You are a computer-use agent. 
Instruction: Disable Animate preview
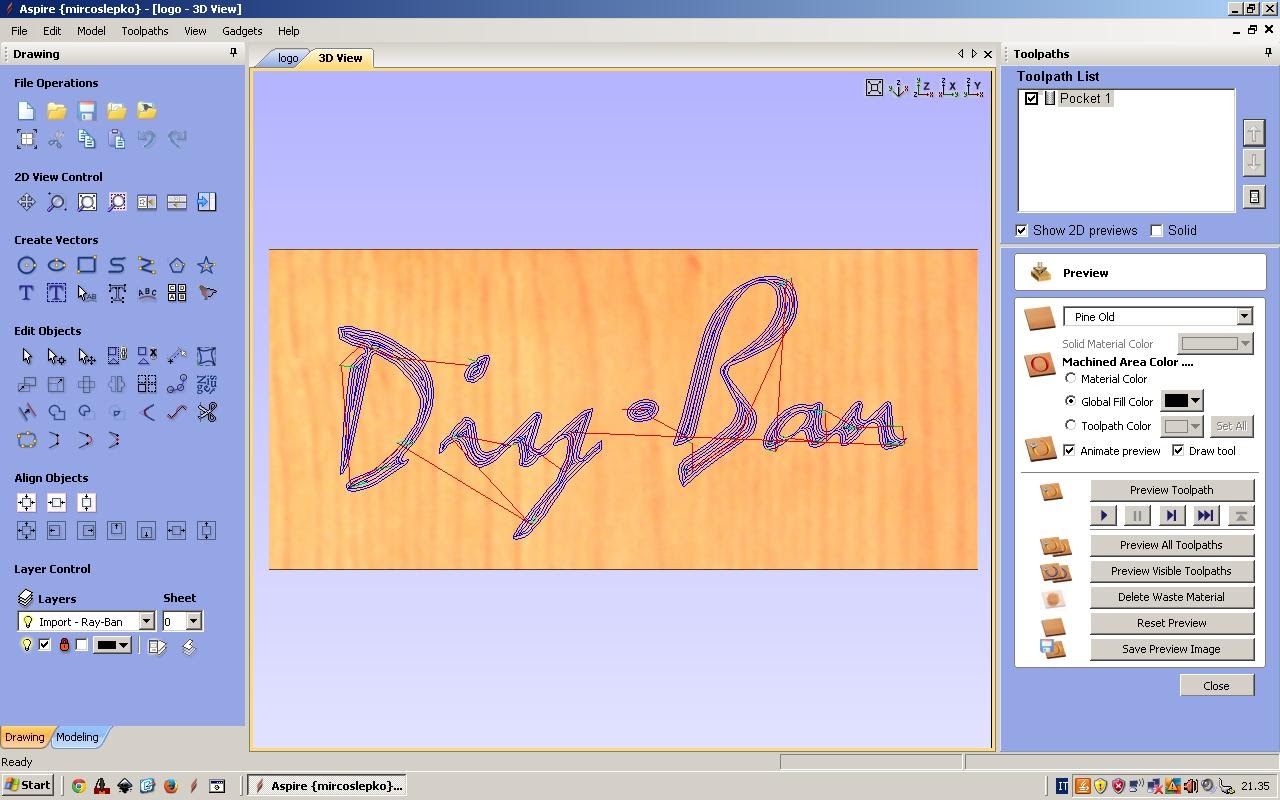pyautogui.click(x=1070, y=450)
